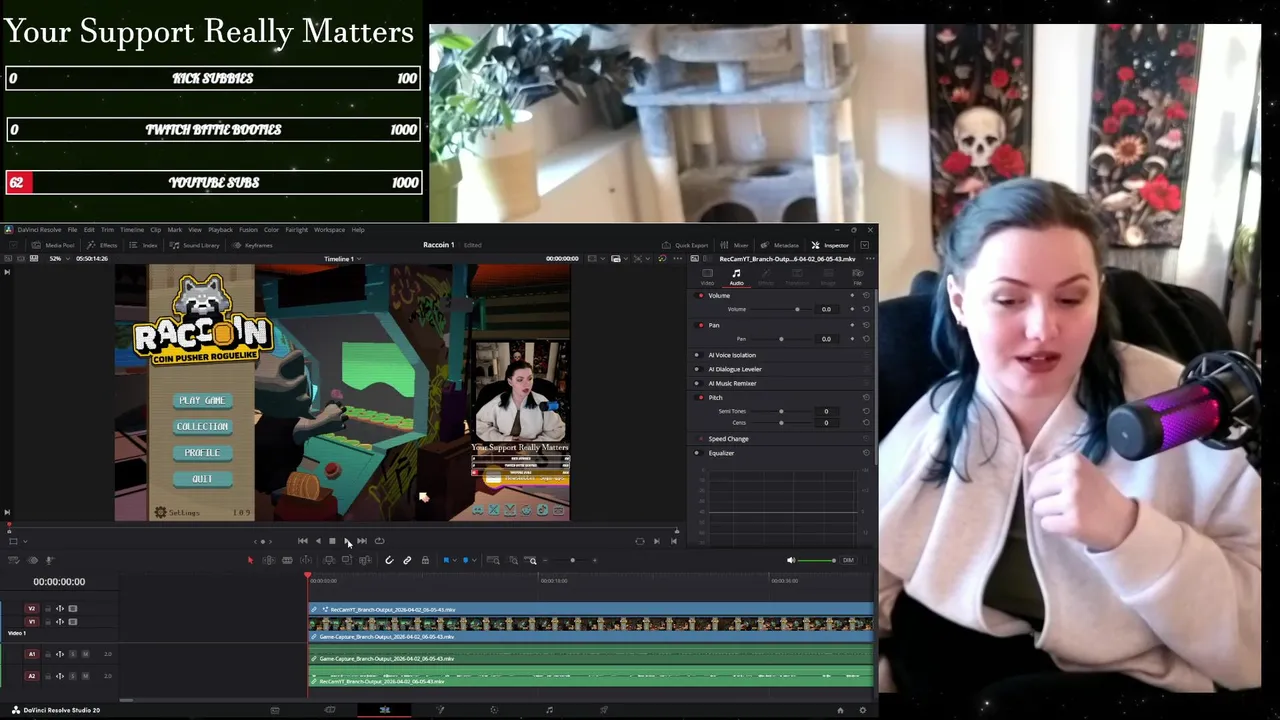Switch to the Media page icon

tap(275, 710)
